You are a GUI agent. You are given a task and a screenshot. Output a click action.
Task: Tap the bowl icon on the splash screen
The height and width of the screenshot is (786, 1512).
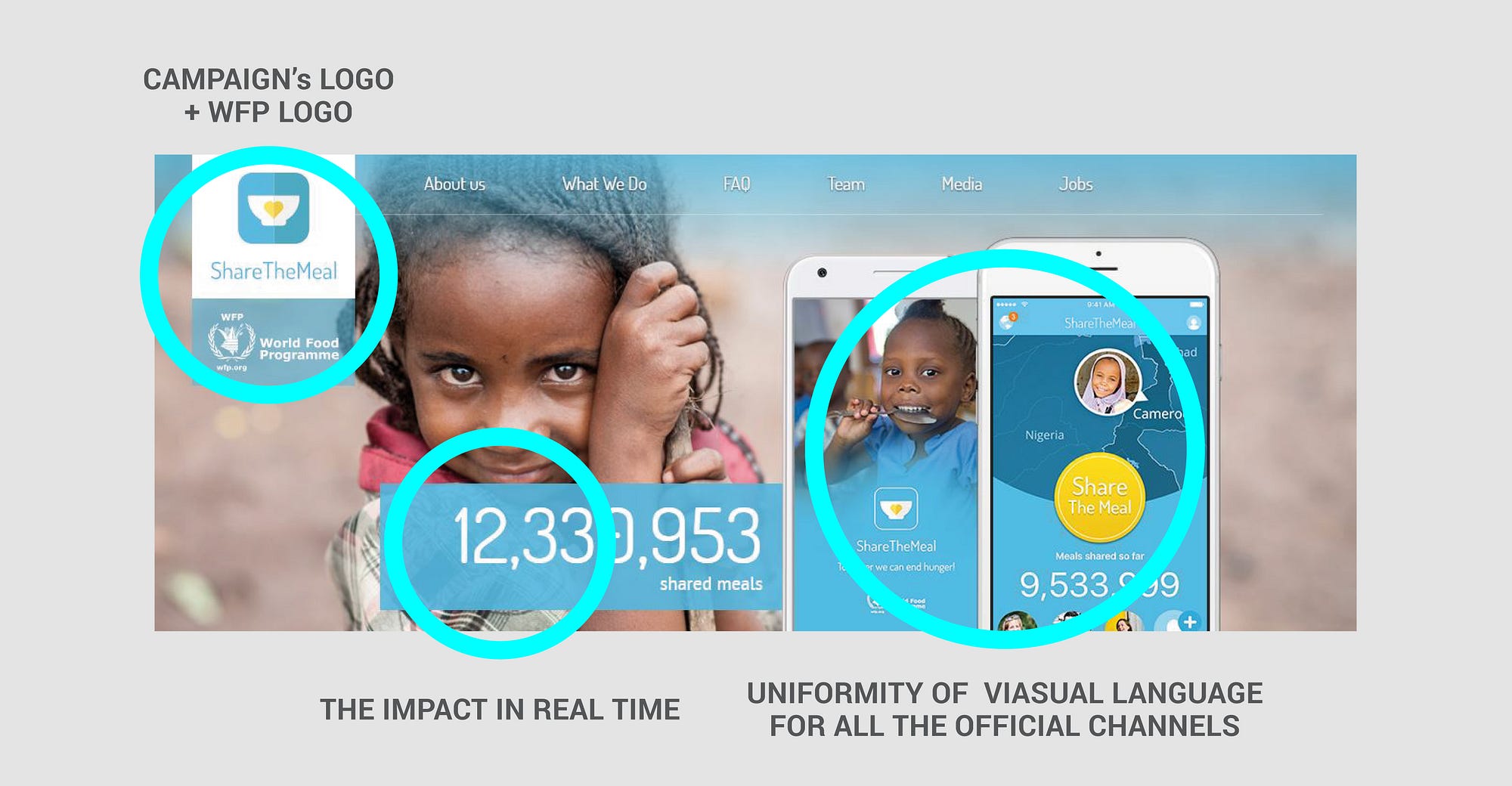[896, 509]
